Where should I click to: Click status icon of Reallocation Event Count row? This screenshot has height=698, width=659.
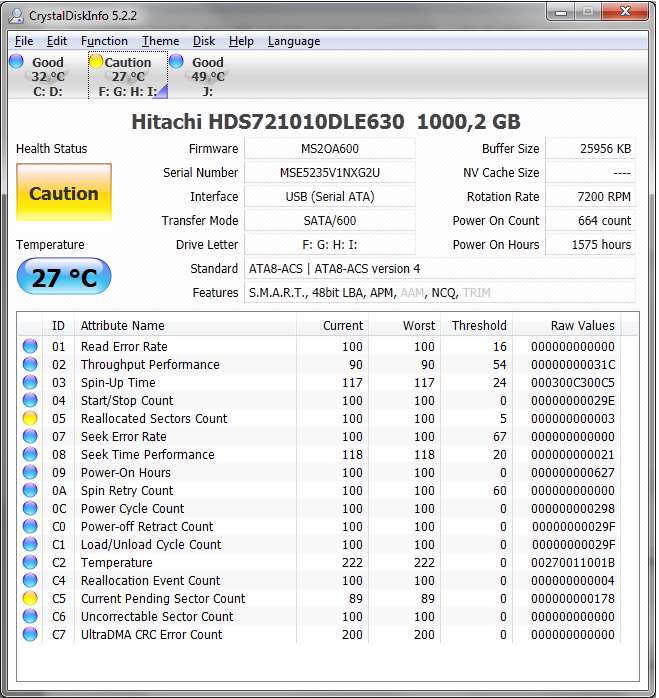point(30,580)
